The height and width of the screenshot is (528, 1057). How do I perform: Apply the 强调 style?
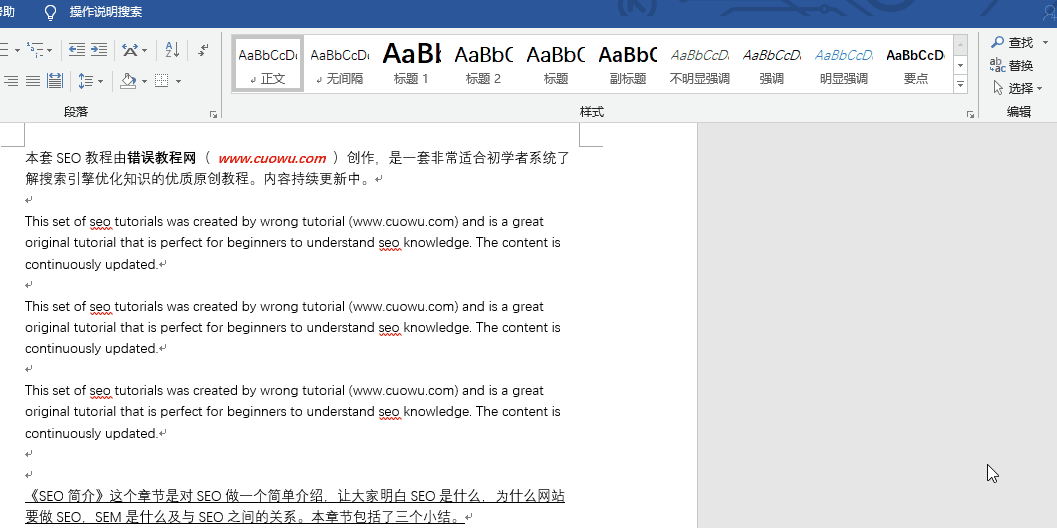coord(772,64)
